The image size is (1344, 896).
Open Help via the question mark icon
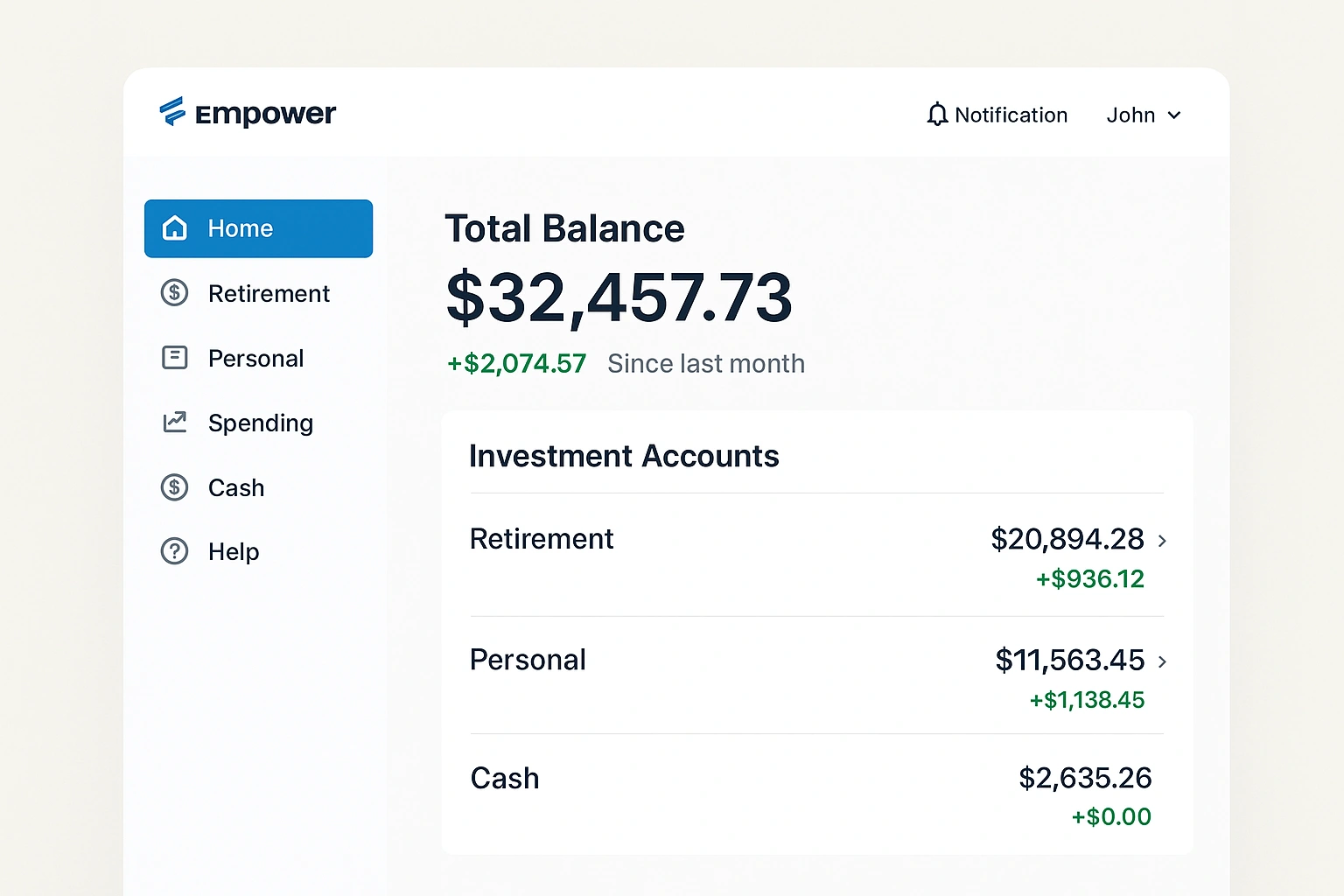(175, 551)
